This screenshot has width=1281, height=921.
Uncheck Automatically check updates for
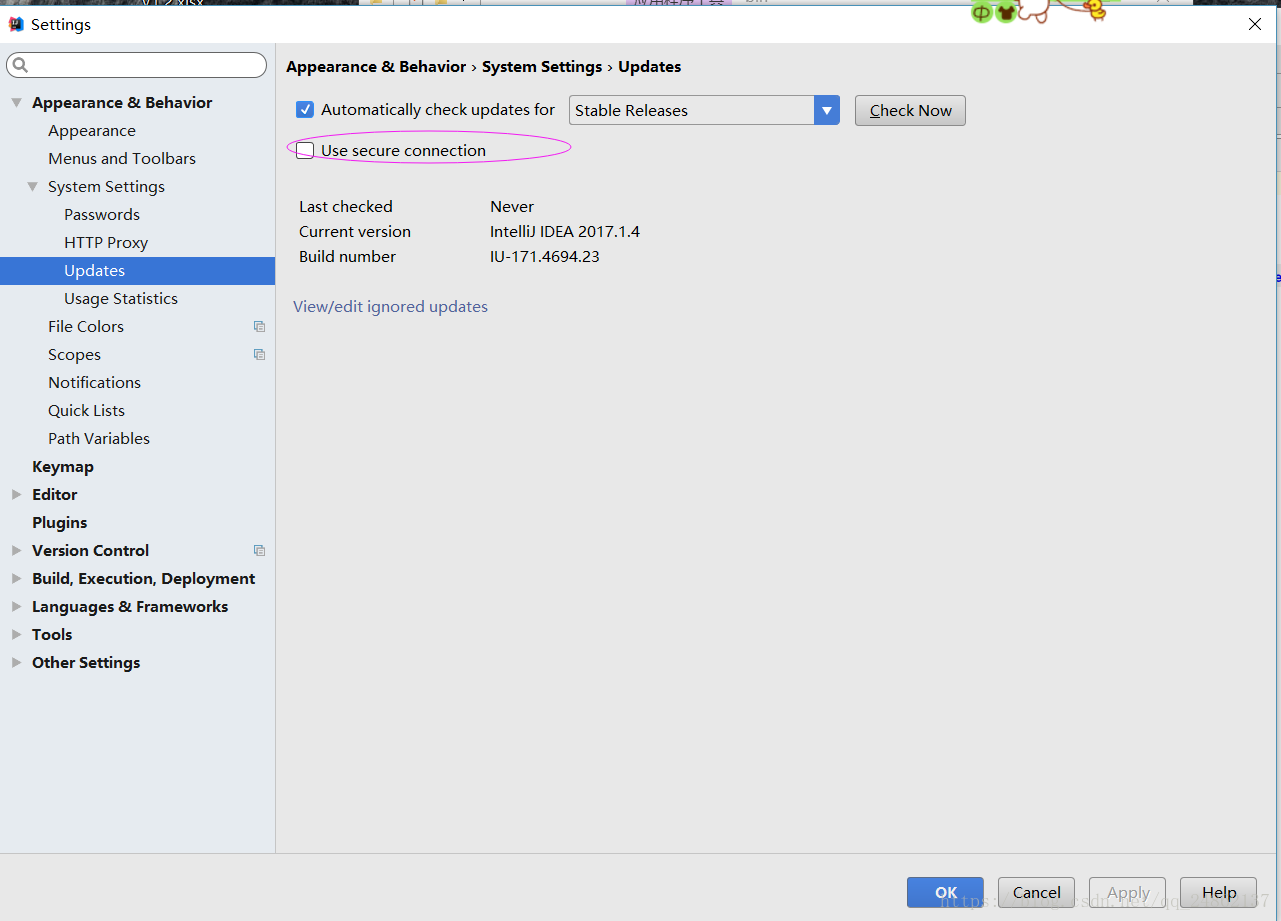coord(305,110)
